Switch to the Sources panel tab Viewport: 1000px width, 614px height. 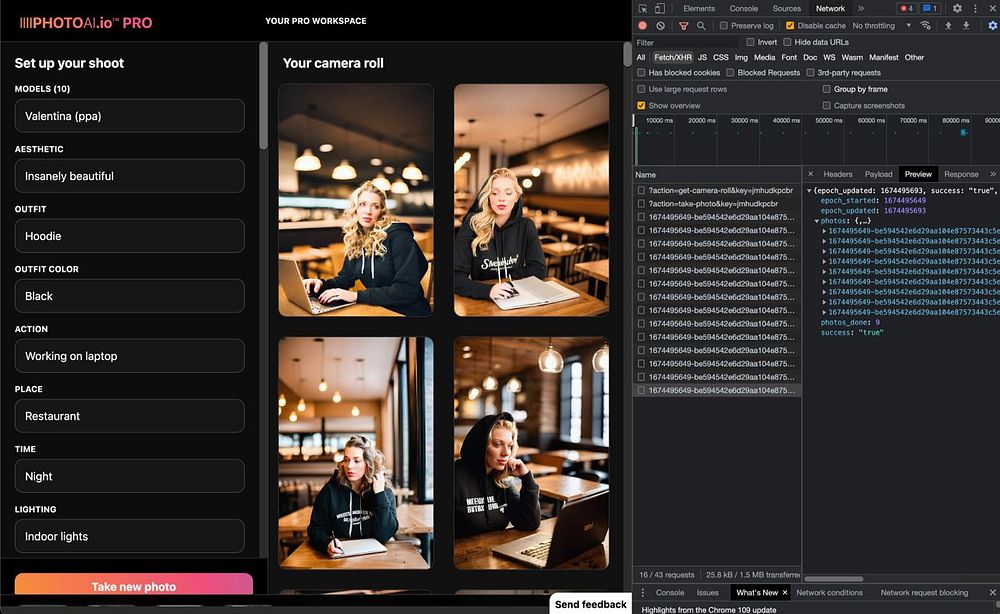coord(786,8)
